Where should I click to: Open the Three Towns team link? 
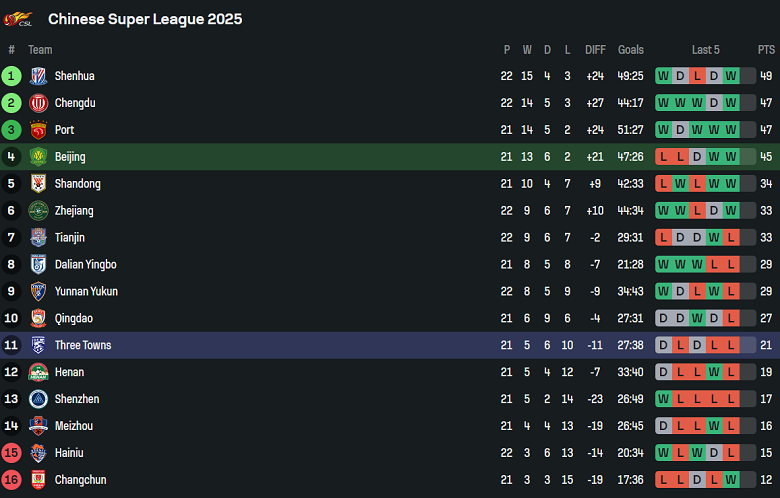[83, 345]
